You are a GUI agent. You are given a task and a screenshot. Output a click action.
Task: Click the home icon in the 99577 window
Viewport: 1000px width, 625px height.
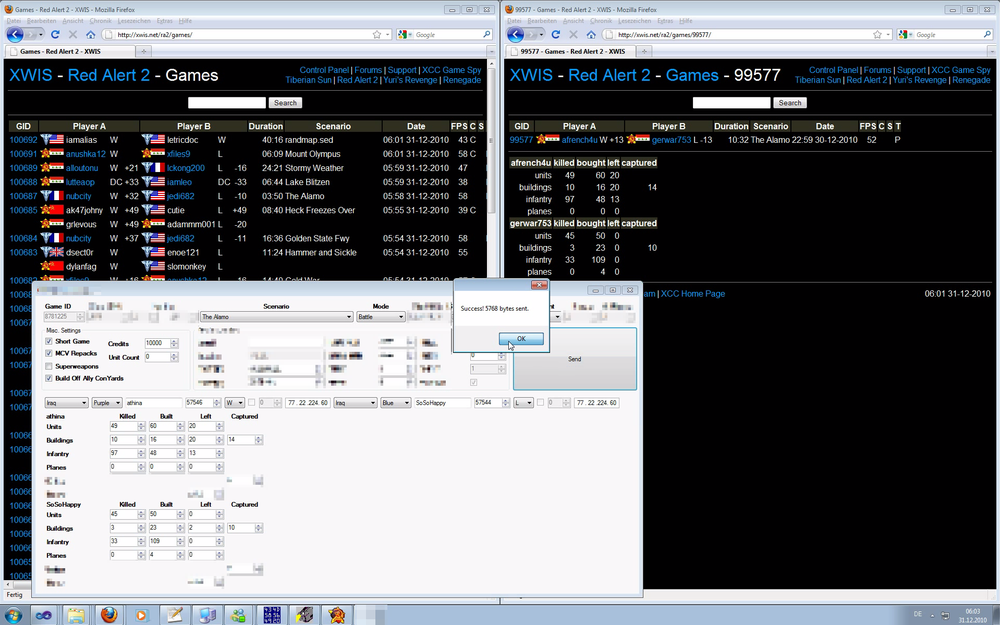pos(591,34)
